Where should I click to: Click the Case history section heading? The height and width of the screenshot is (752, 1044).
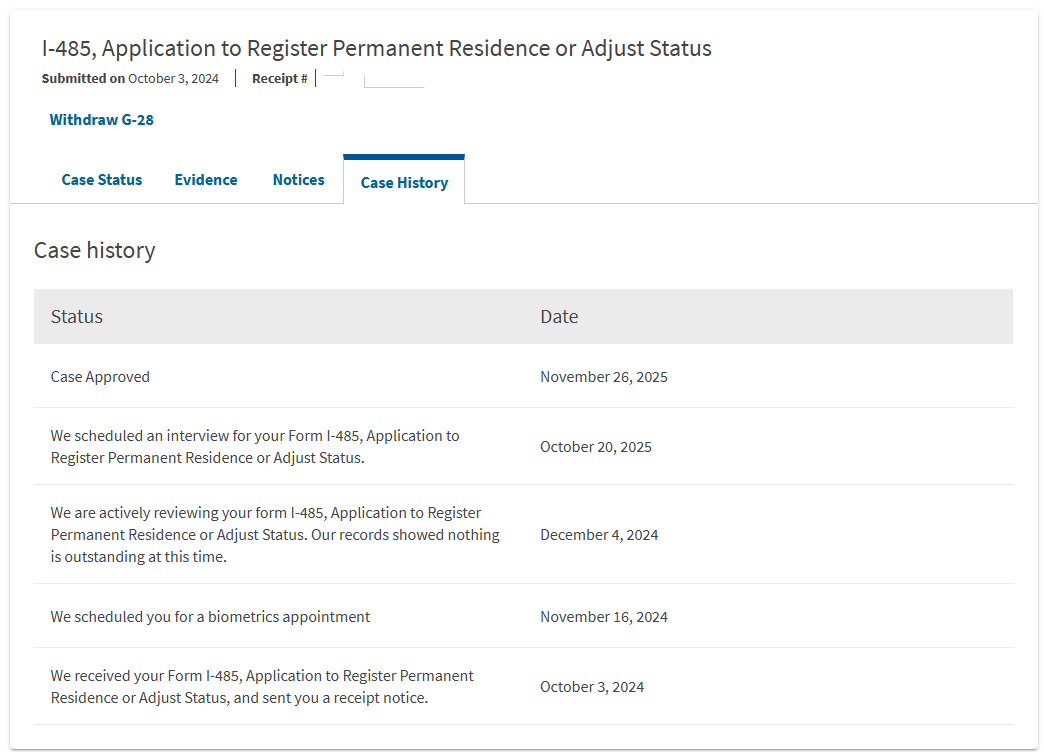95,250
